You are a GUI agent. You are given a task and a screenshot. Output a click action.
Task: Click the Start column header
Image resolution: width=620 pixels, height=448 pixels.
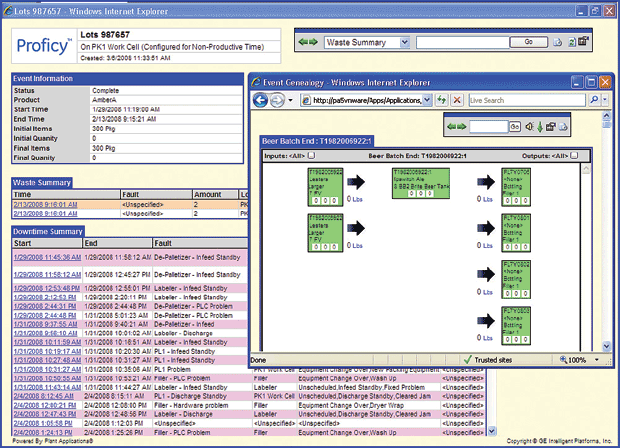(x=47, y=243)
